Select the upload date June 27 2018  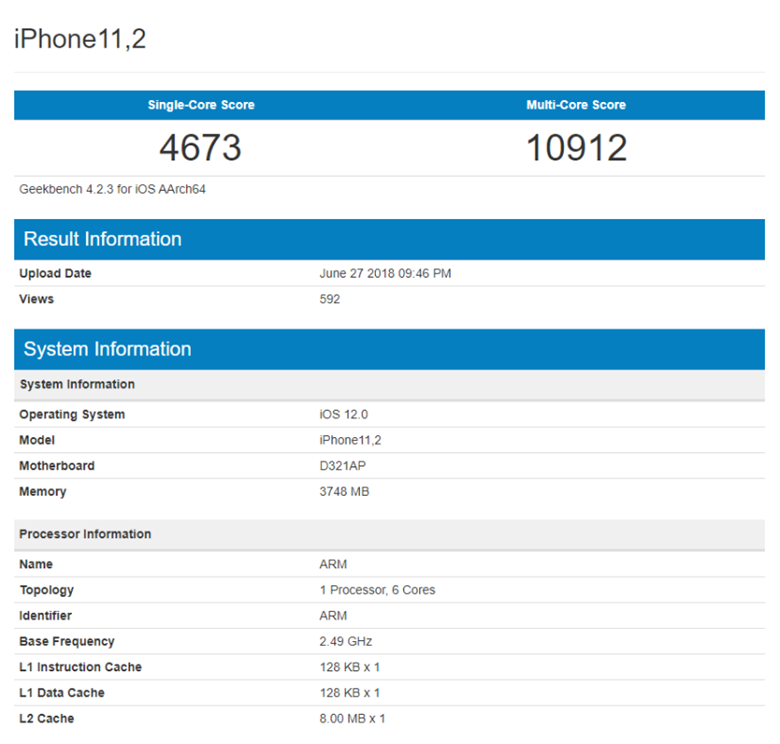click(x=385, y=273)
